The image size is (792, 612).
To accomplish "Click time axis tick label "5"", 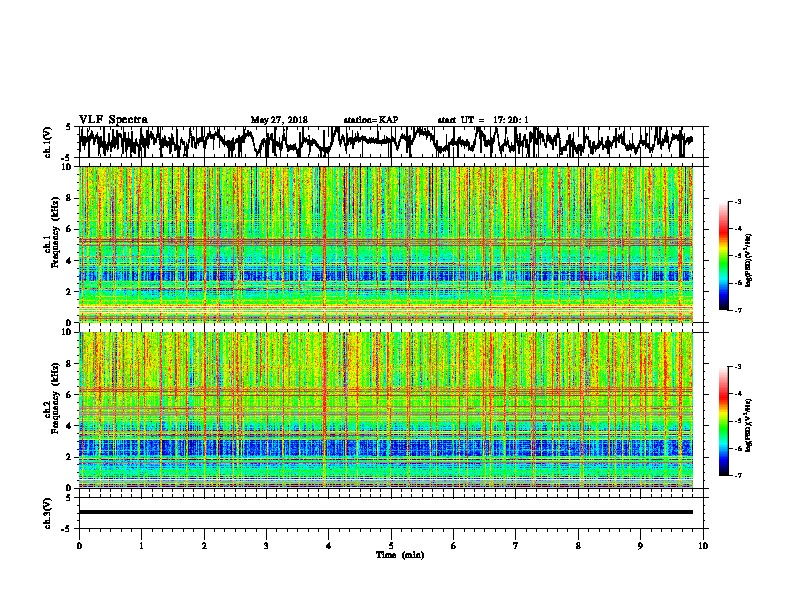I will click(x=391, y=546).
